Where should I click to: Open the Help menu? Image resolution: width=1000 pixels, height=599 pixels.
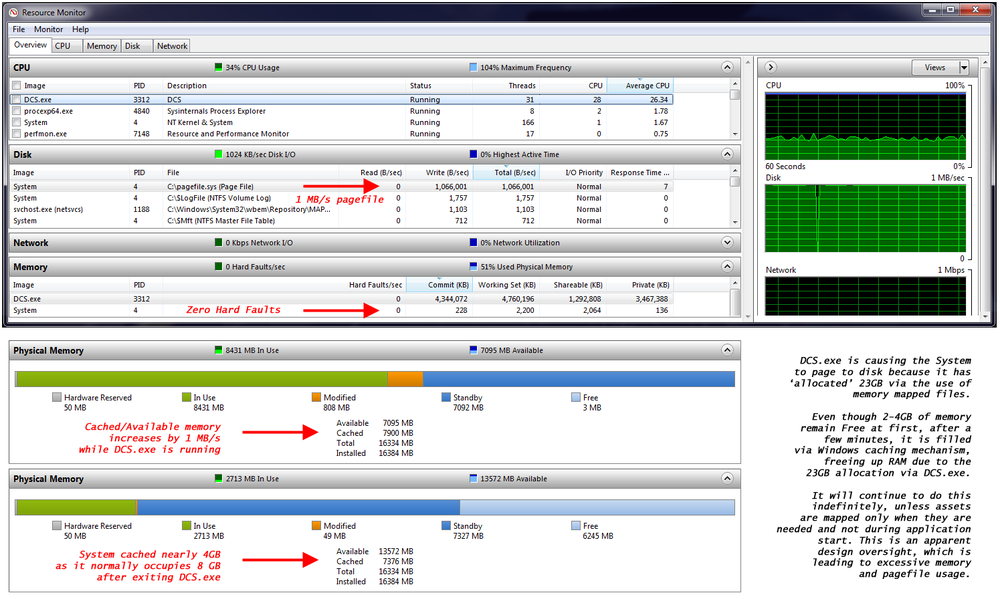click(80, 29)
